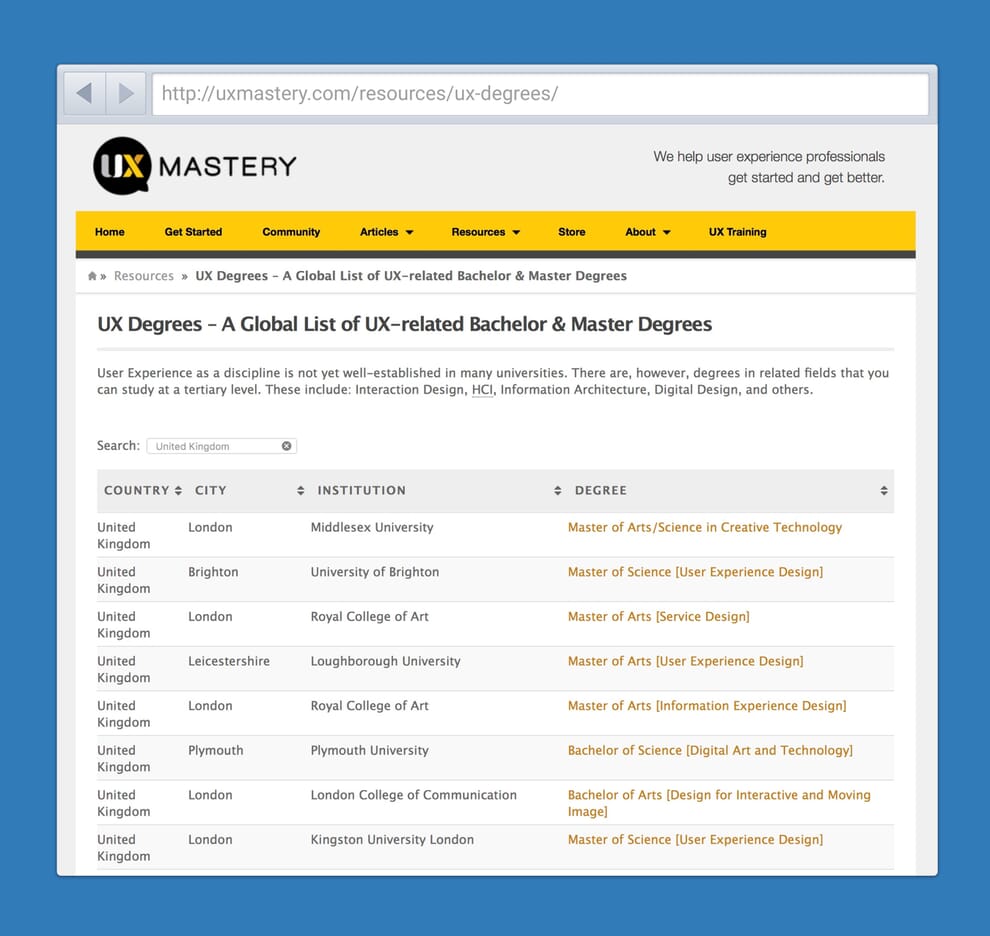
Task: Click the Plymouth city cell
Action: coord(215,750)
